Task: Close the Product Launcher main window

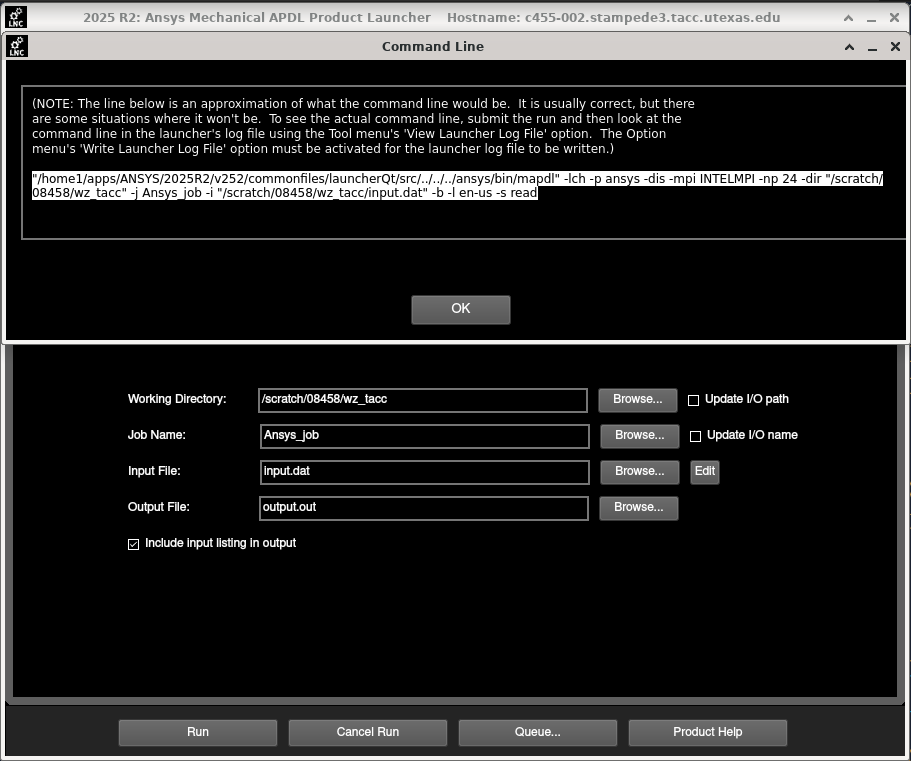Action: 895,18
